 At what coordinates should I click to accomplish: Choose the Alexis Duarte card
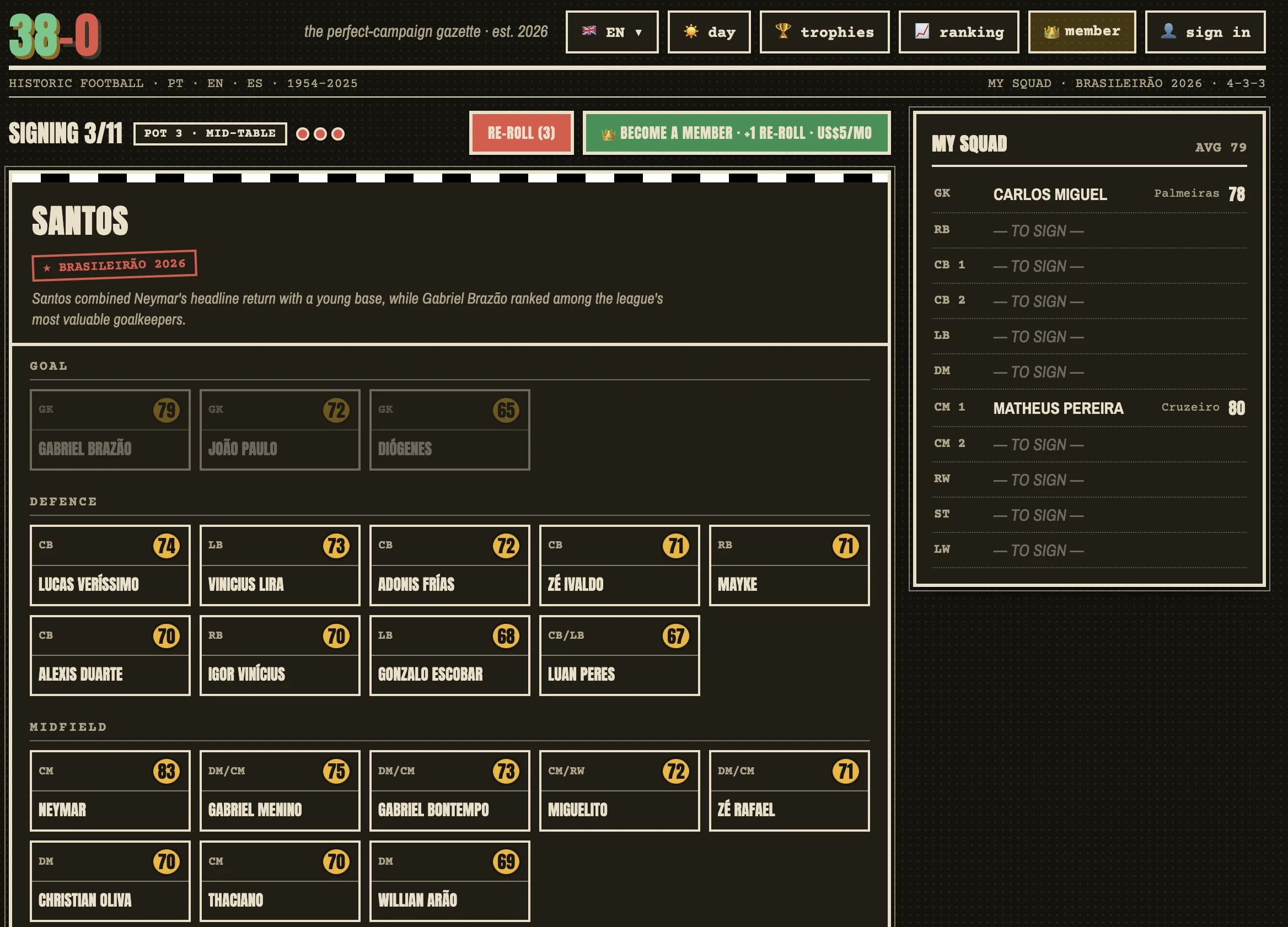click(x=110, y=656)
